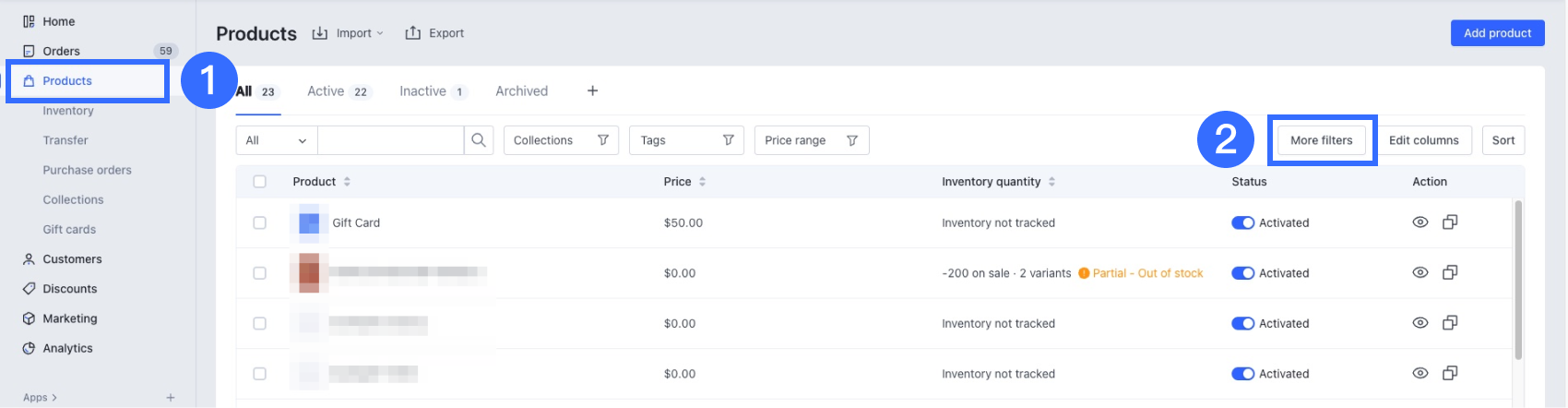Click the plus icon to add a view tab
1568x408 pixels.
click(x=592, y=90)
